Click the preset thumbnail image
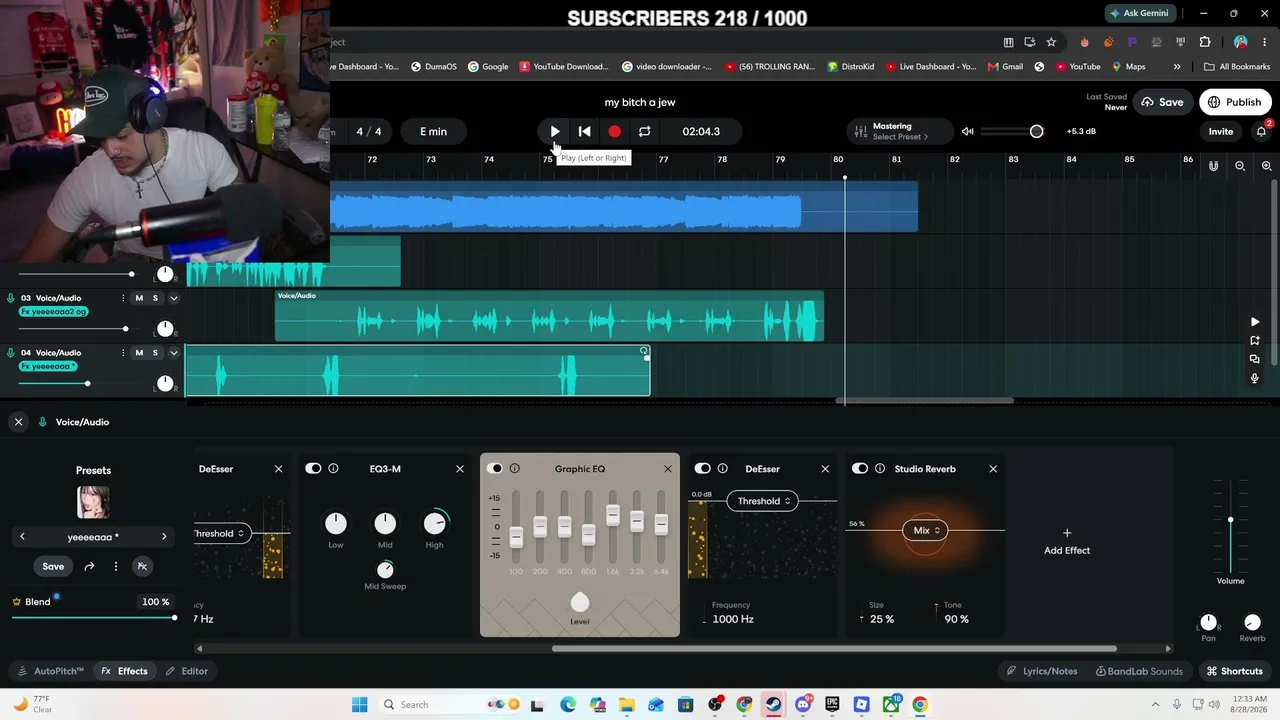This screenshot has width=1280, height=720. click(x=93, y=502)
